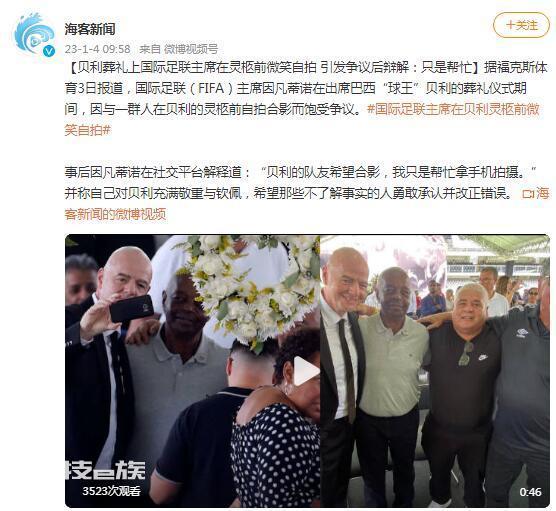Click the 技e族 watermark on video
This screenshot has width=556, height=511.
coord(105,470)
